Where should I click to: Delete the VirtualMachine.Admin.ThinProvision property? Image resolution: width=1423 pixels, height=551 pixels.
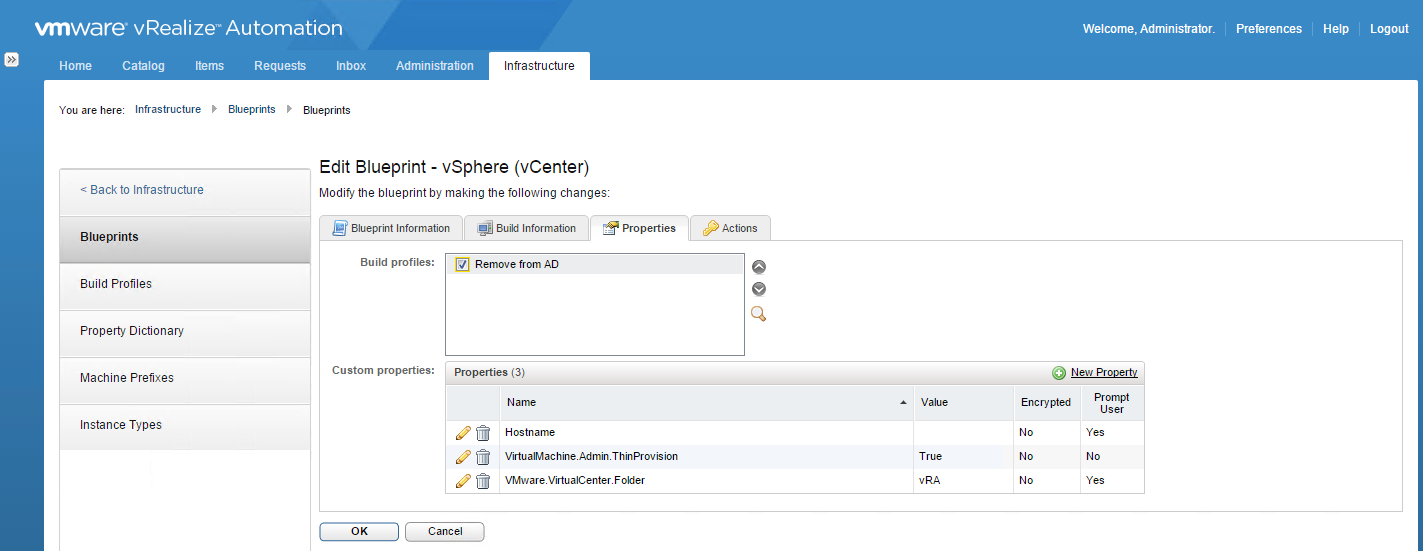[x=483, y=457]
